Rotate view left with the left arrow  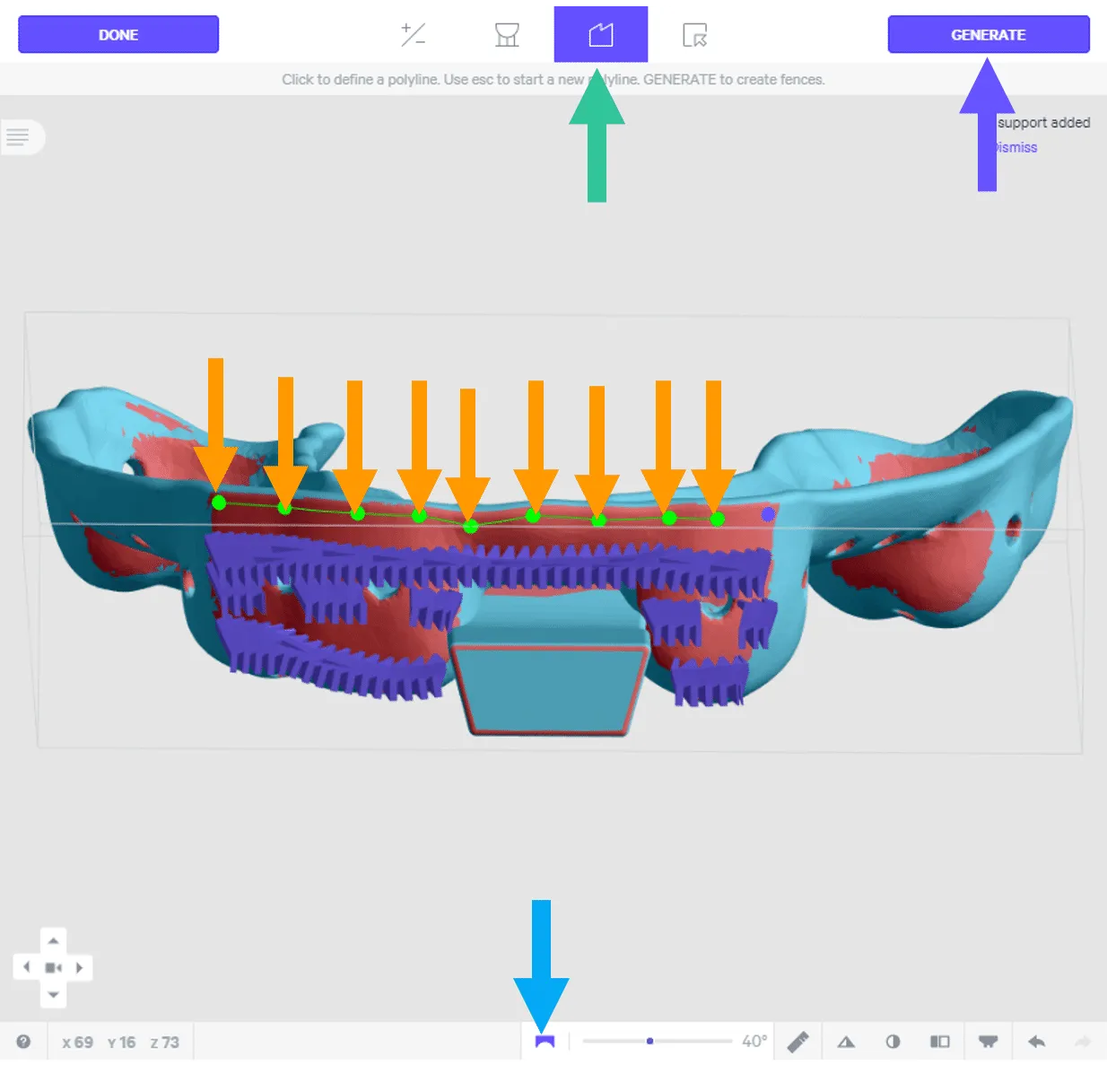[x=27, y=967]
